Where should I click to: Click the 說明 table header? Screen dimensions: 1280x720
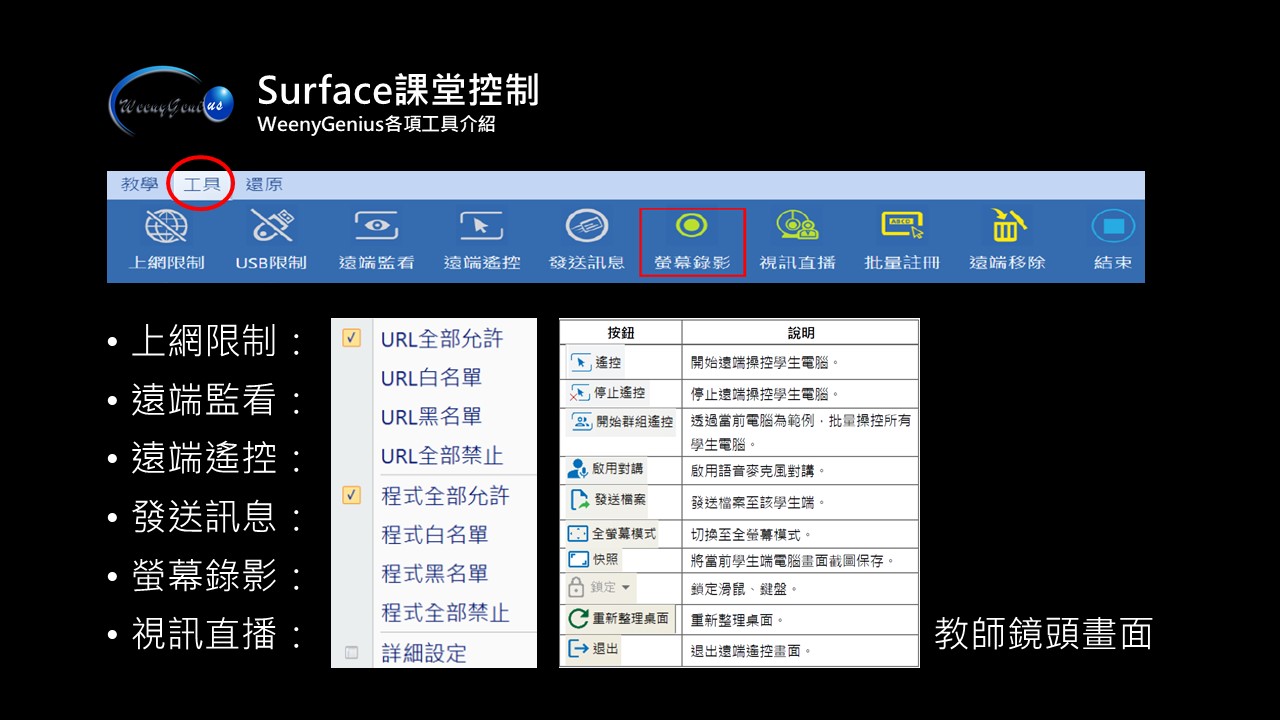click(x=801, y=333)
